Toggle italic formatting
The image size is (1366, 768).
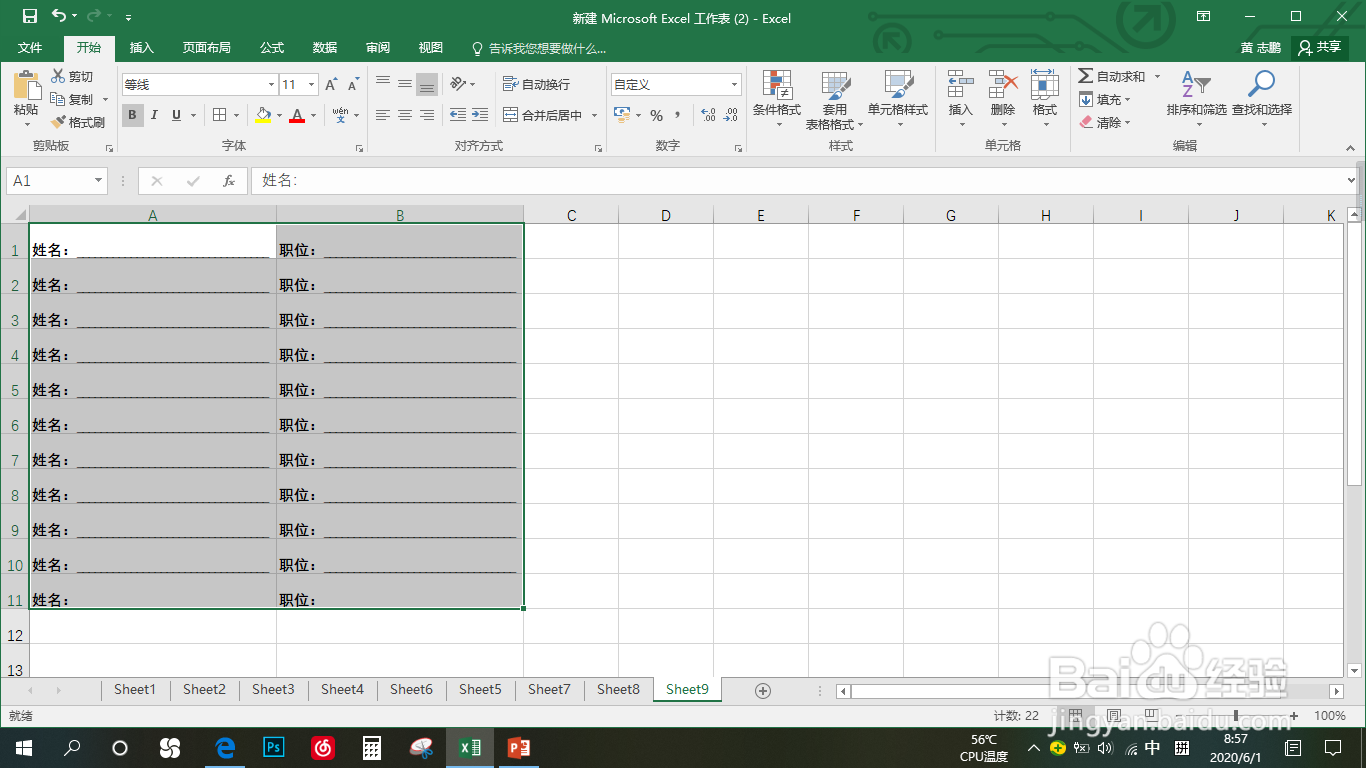pos(154,115)
